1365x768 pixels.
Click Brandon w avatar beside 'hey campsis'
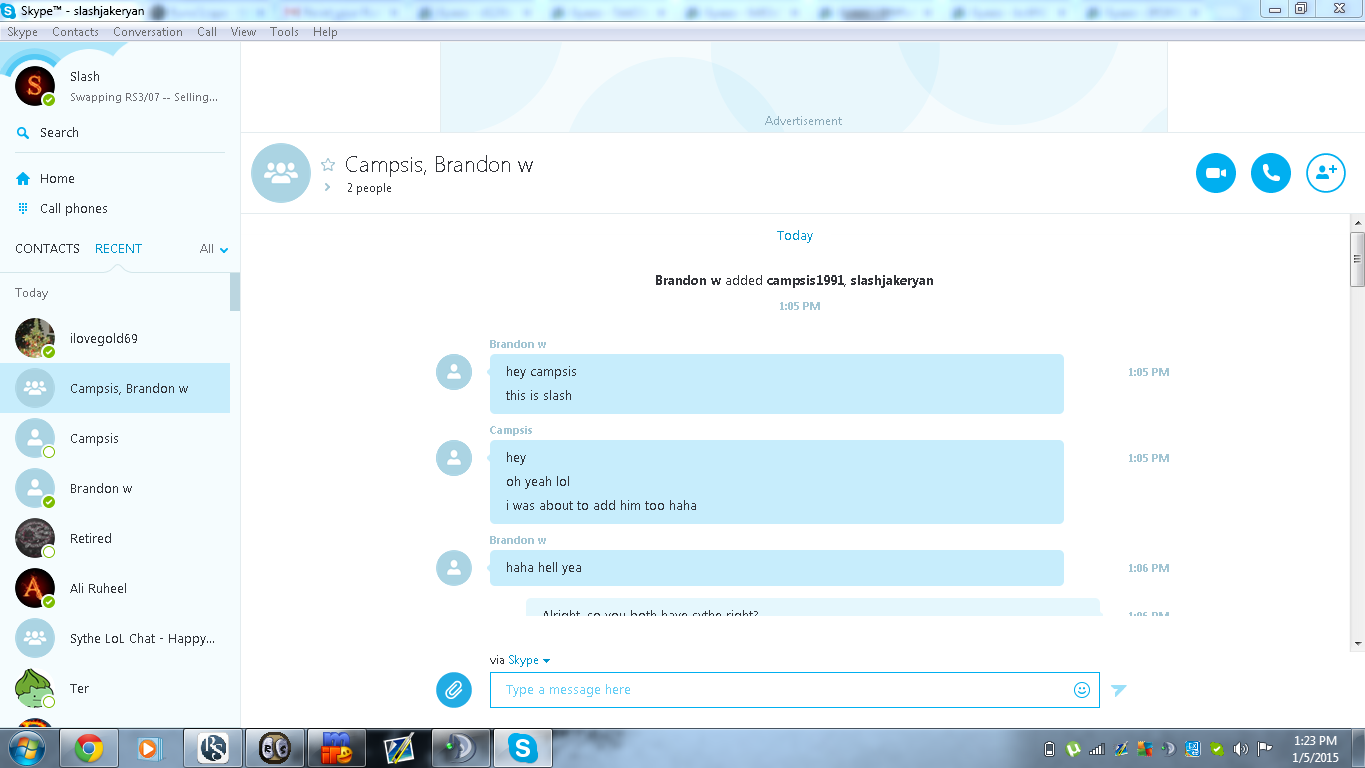(x=454, y=372)
